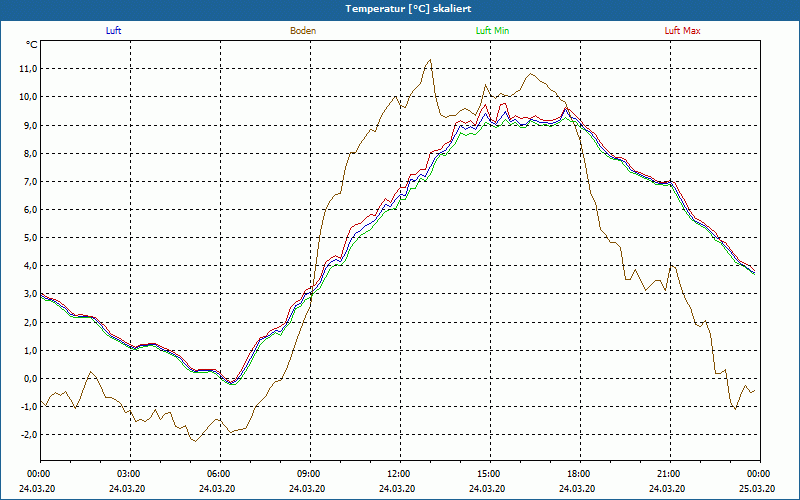Click the 5,0 y-axis value
This screenshot has width=800, height=500.
[30, 238]
